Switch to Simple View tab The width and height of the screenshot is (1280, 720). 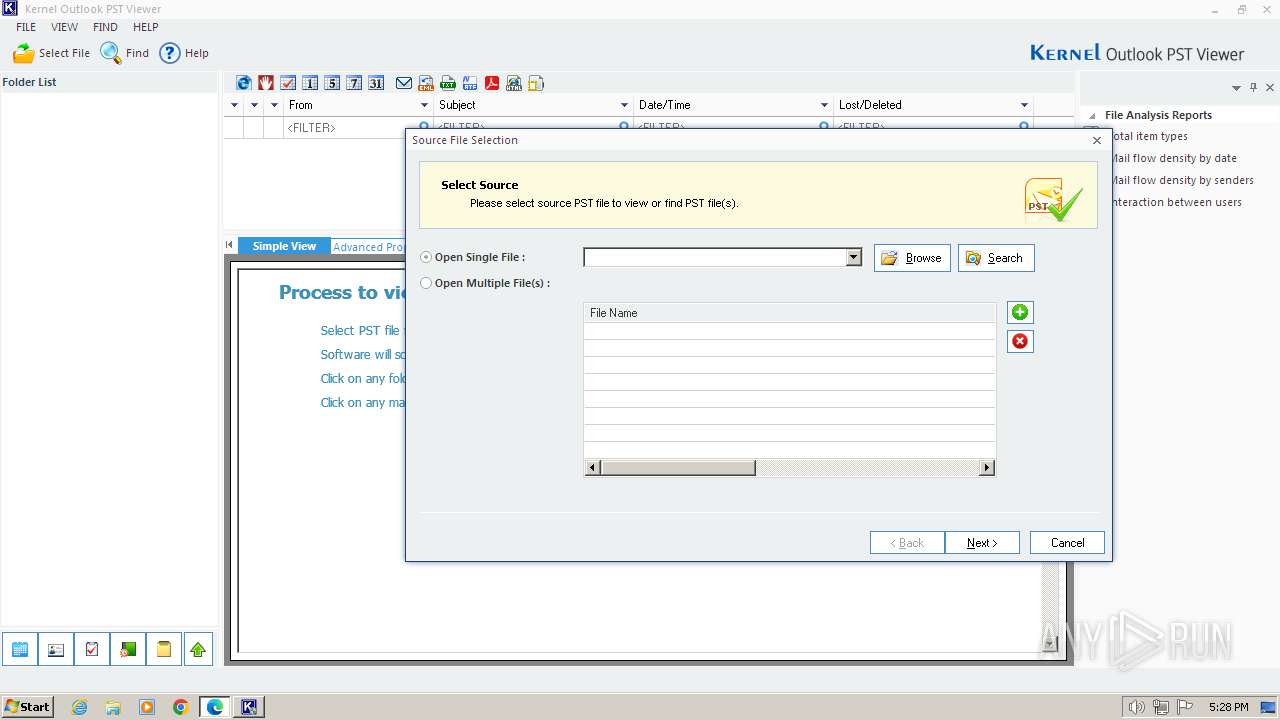point(284,246)
